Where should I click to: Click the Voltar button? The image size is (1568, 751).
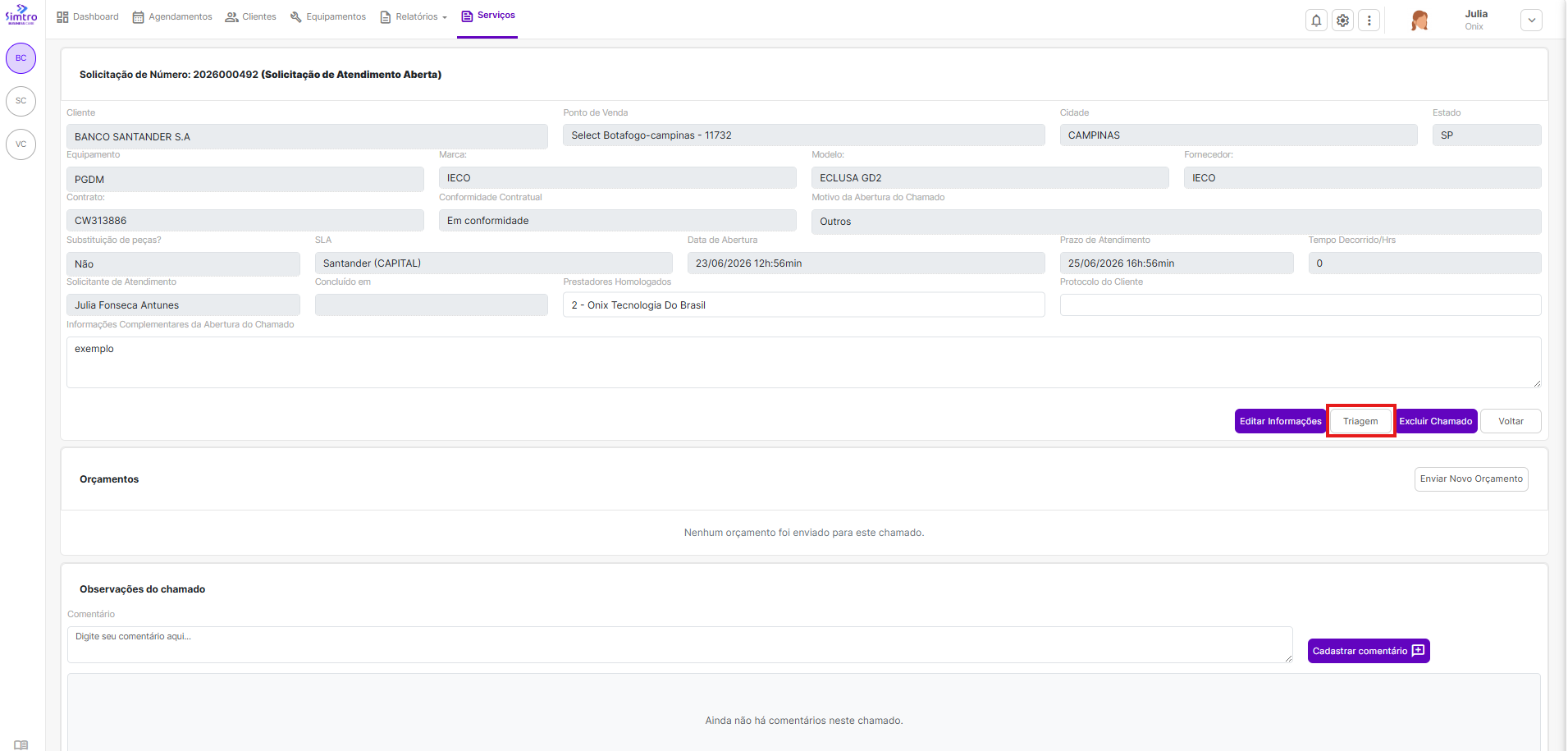tap(1511, 421)
